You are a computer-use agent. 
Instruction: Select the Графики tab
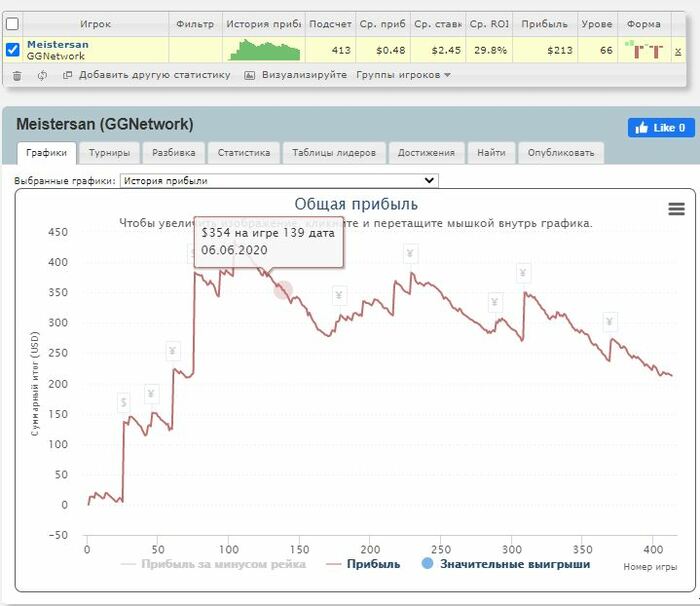[46, 153]
